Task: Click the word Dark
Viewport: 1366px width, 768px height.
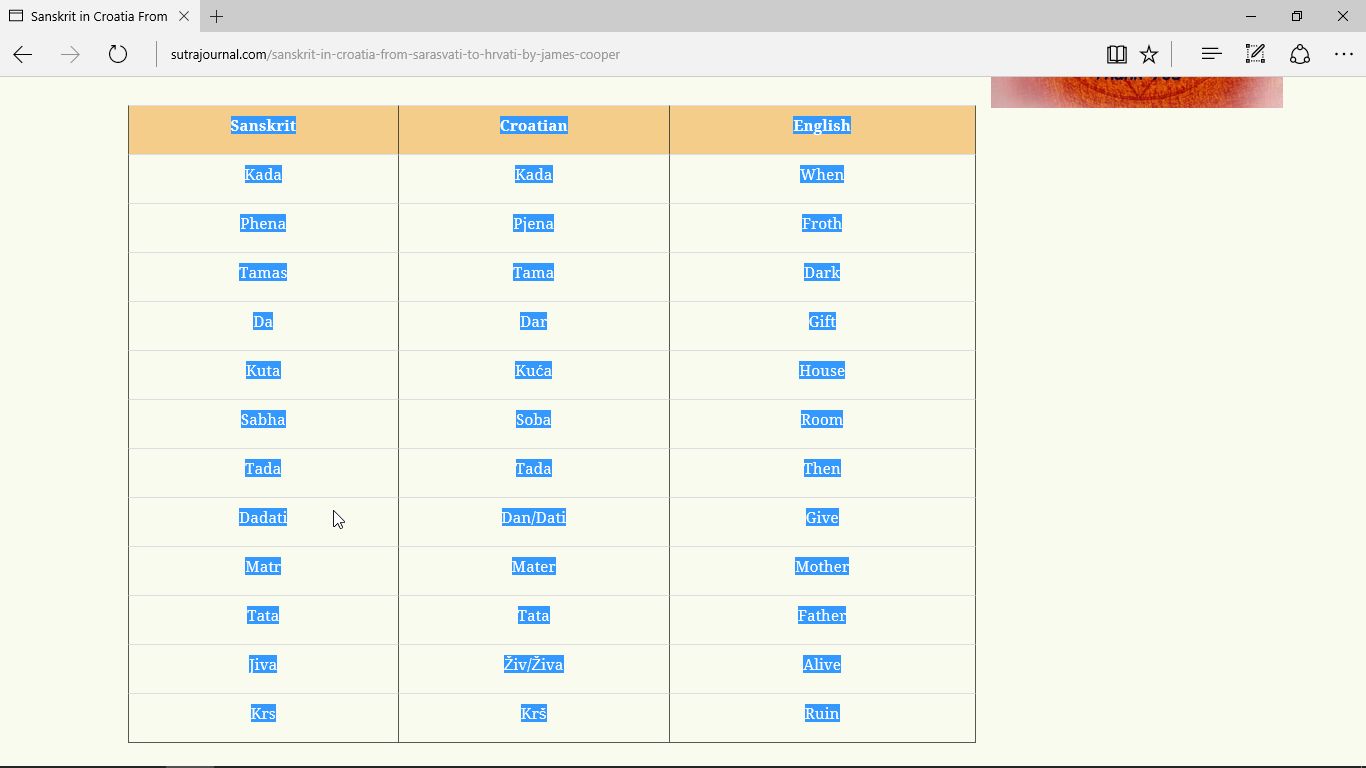Action: coord(822,272)
